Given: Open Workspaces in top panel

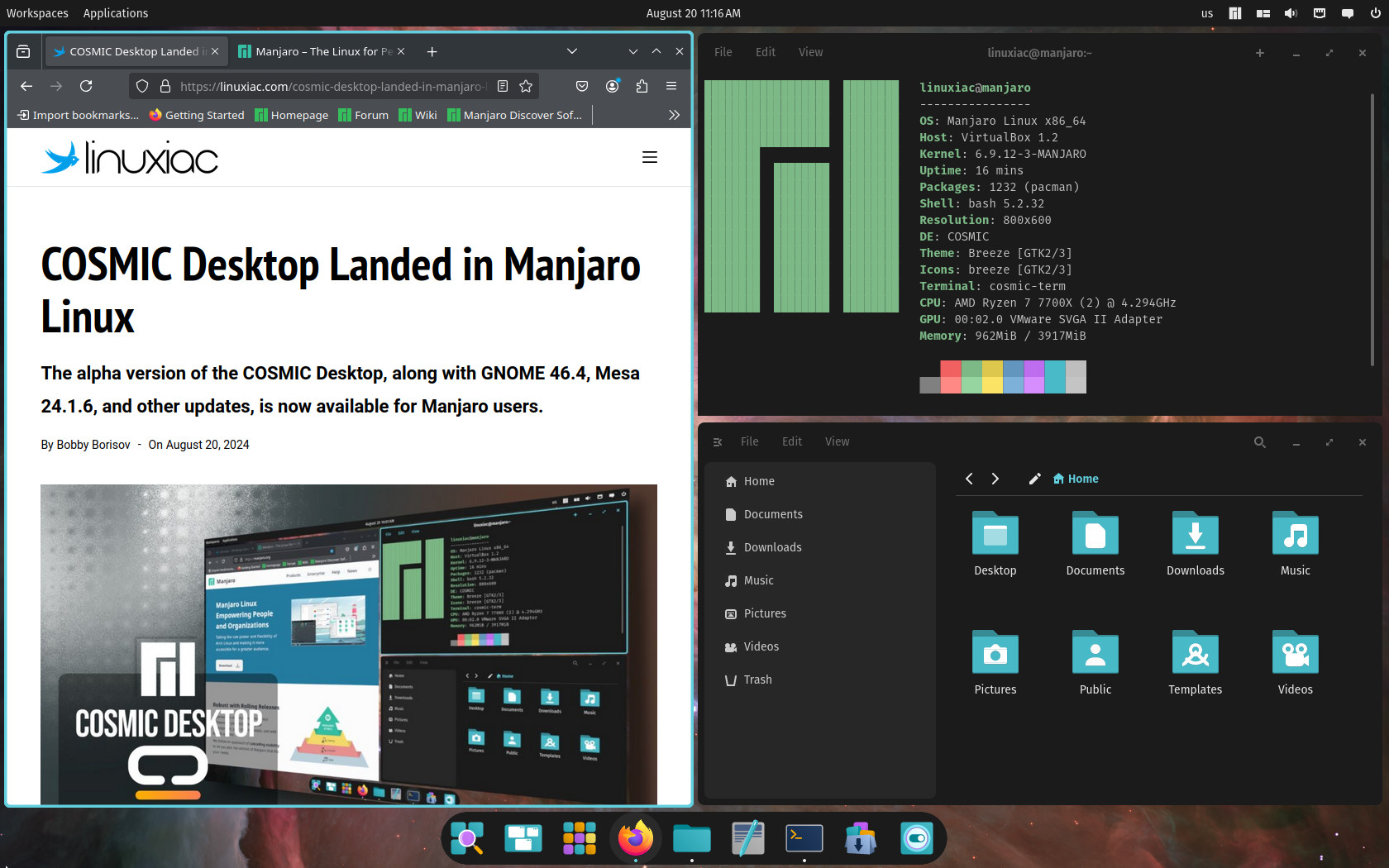Looking at the screenshot, I should 37,13.
